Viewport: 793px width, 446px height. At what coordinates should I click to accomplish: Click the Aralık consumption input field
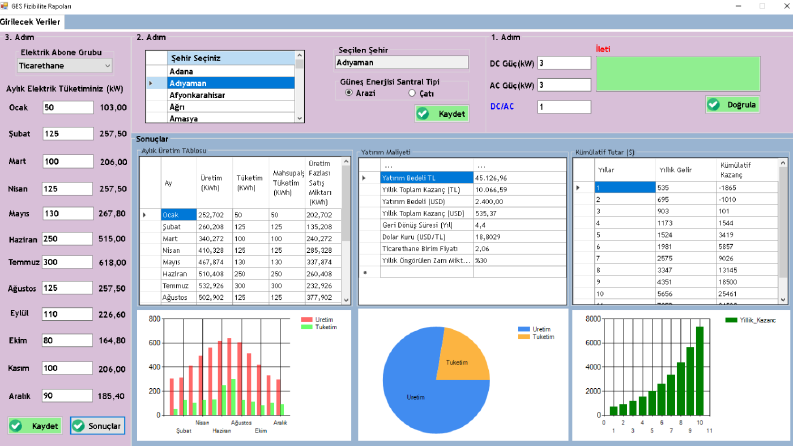(x=68, y=395)
